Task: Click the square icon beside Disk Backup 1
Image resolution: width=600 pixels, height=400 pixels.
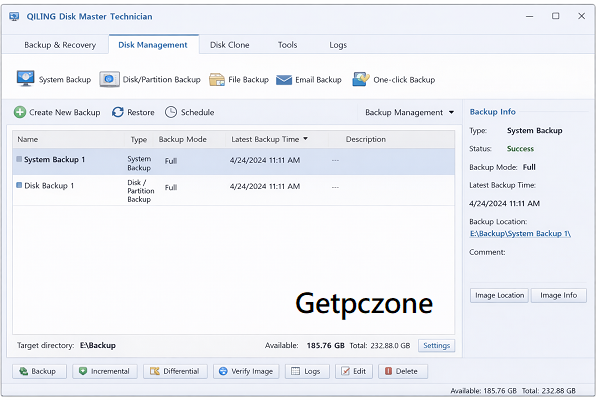Action: 19,185
